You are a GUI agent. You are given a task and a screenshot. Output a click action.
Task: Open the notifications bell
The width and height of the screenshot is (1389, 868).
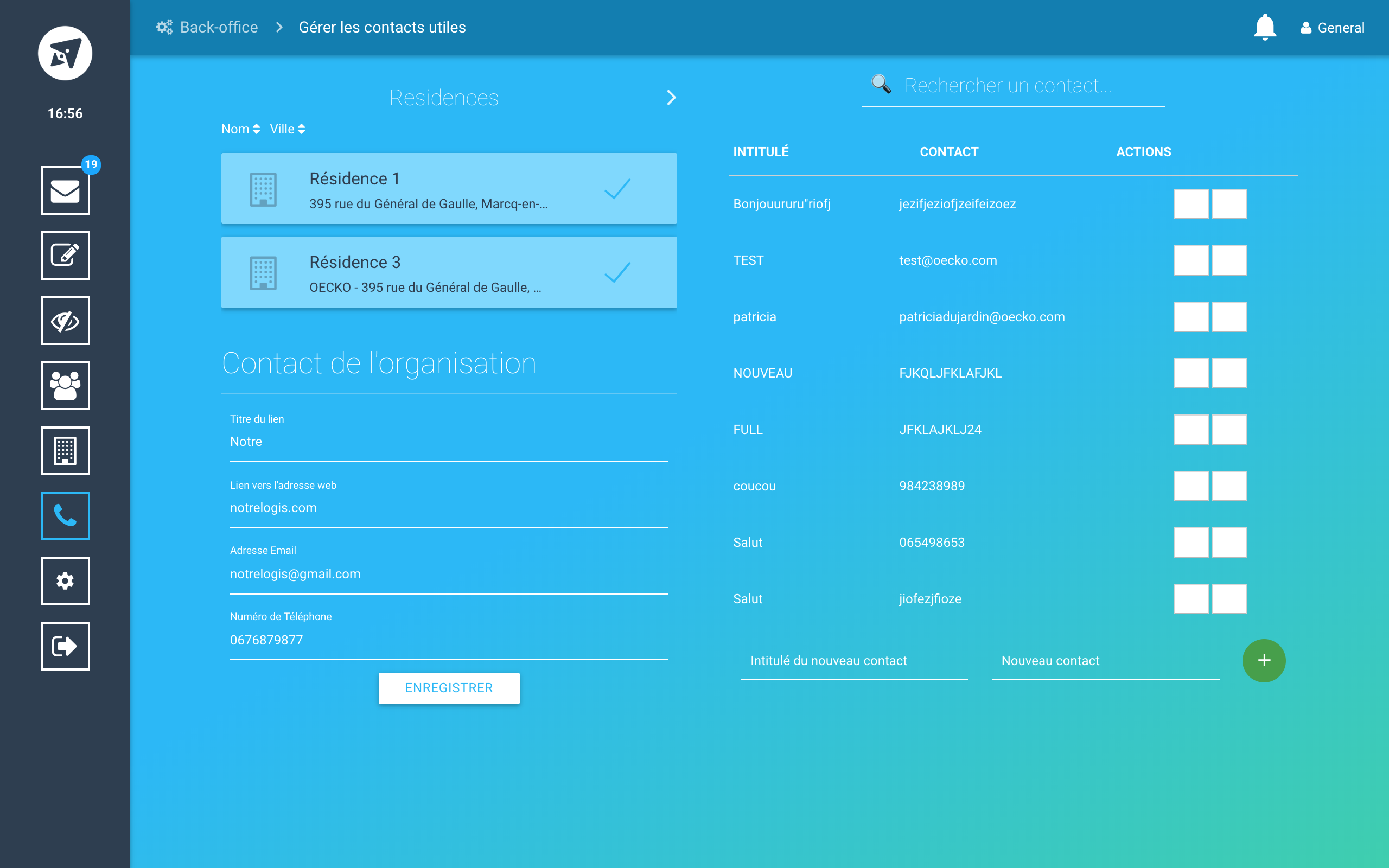[x=1264, y=27]
